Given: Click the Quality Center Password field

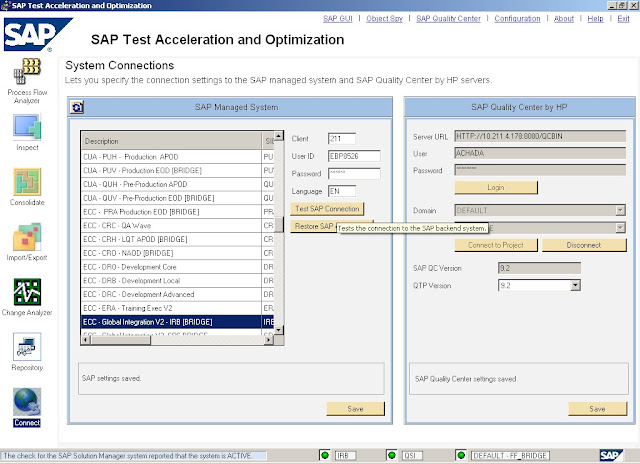Looking at the screenshot, I should [x=540, y=170].
